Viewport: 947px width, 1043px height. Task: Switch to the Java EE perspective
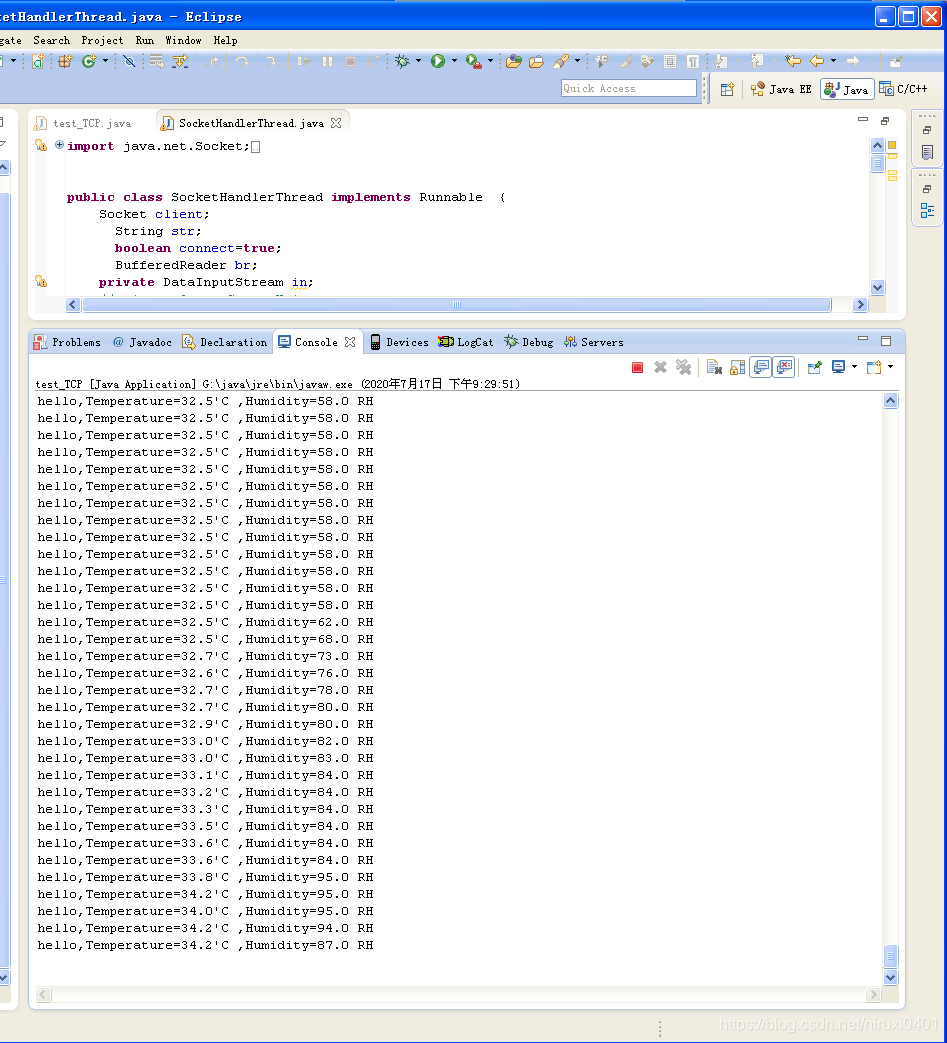781,89
